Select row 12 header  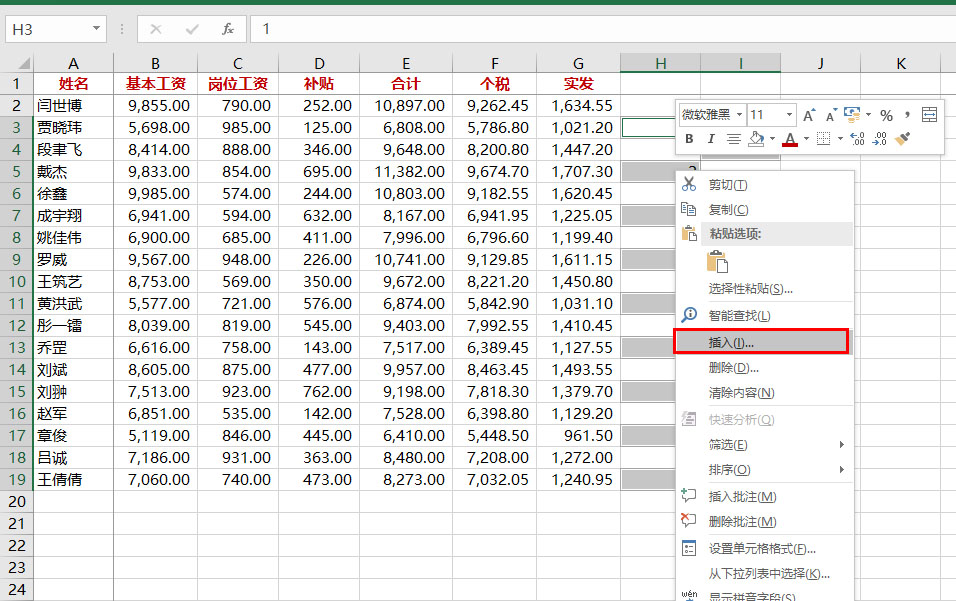click(x=16, y=325)
